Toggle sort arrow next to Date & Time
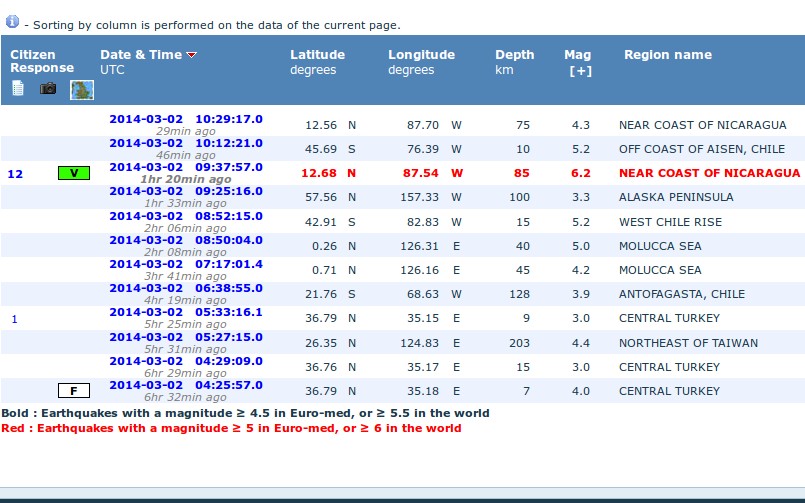The height and width of the screenshot is (503, 805). pos(192,55)
